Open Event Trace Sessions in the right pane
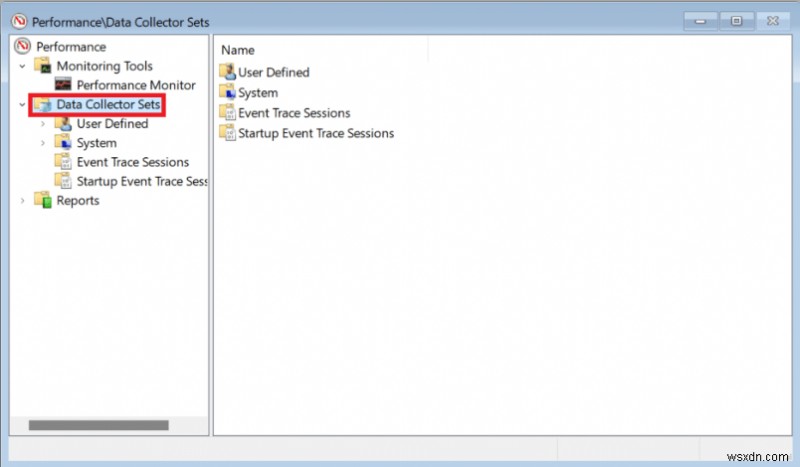The height and width of the screenshot is (467, 800). [293, 113]
